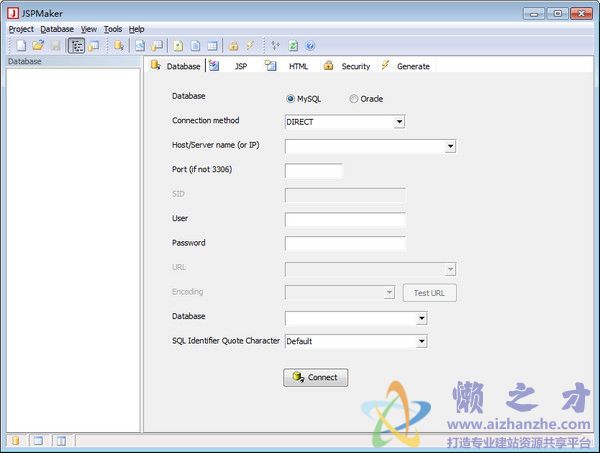Click the JSPMaker application logo icon
The image size is (600, 453).
point(13,13)
